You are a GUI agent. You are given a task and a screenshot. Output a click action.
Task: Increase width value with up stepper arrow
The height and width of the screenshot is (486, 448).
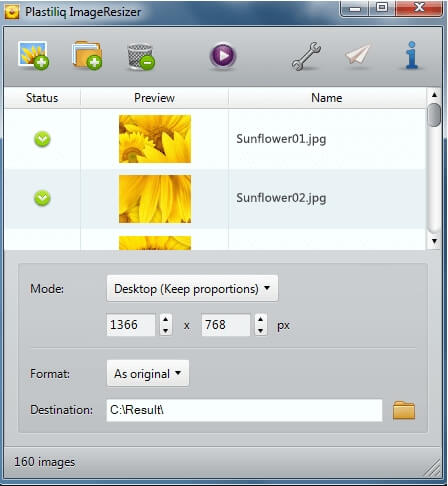166,319
